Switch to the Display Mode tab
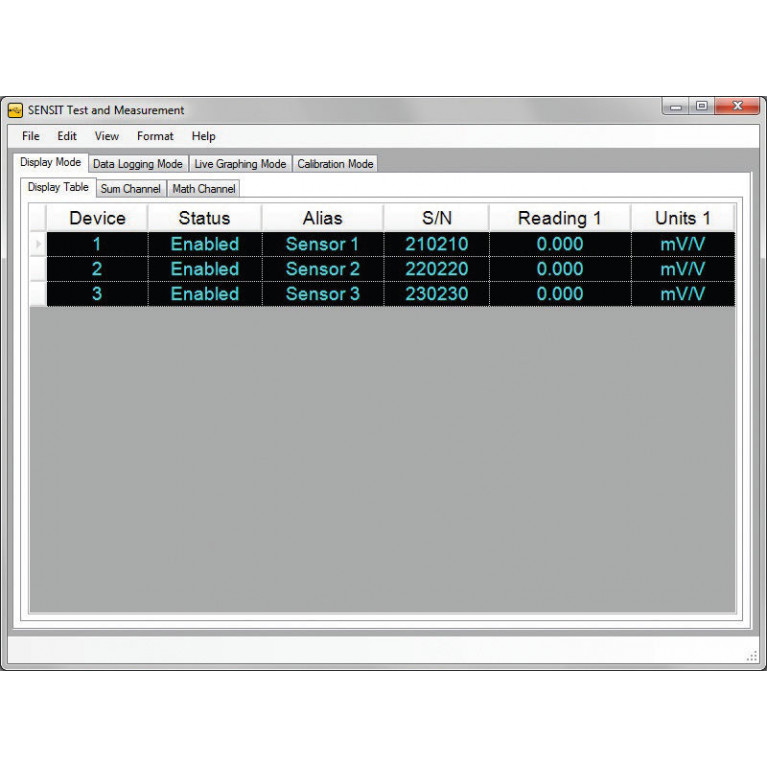The height and width of the screenshot is (767, 767). point(50,162)
